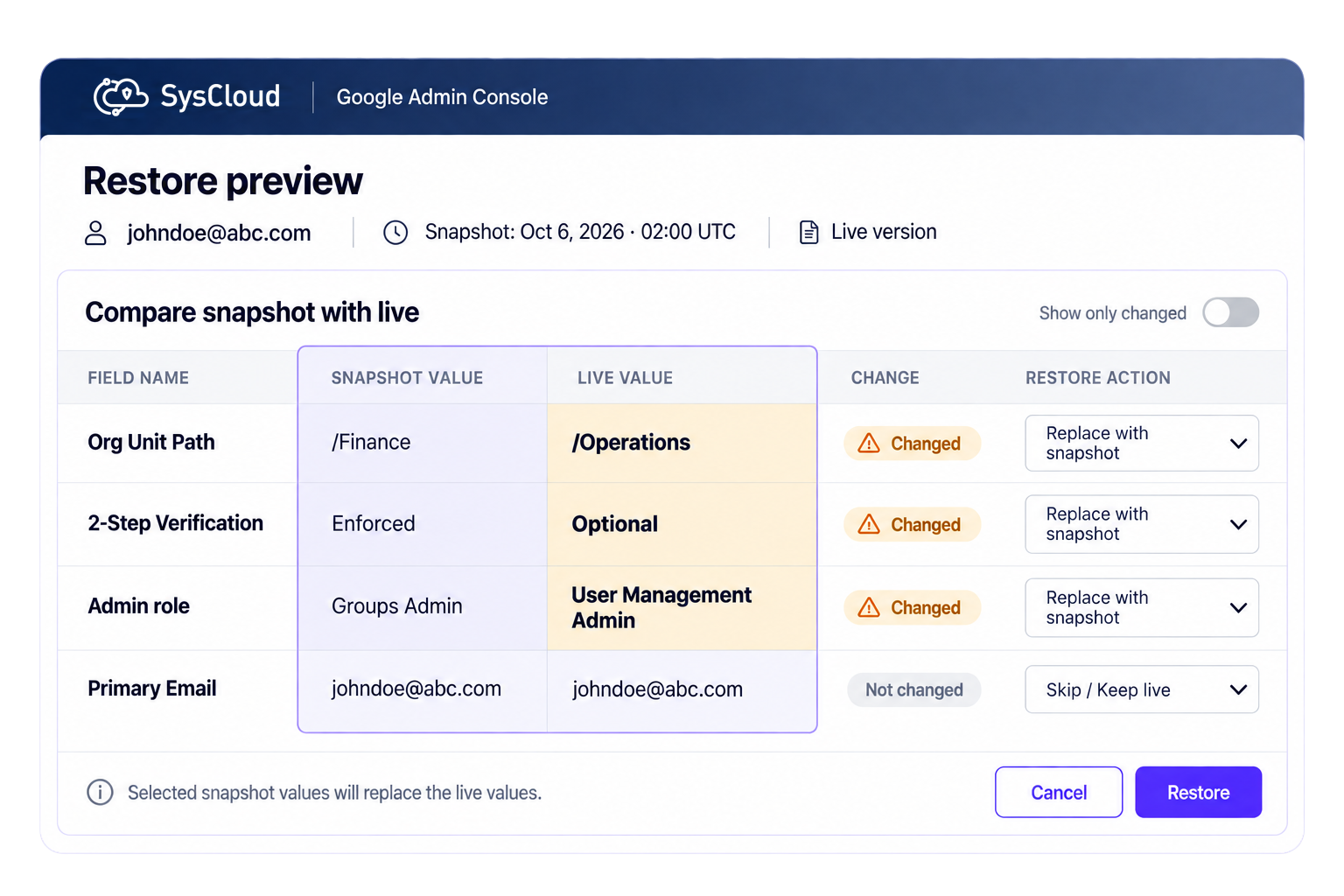Viewport: 1344px width, 896px height.
Task: Click the RESTORE ACTION column header
Action: [x=1097, y=378]
